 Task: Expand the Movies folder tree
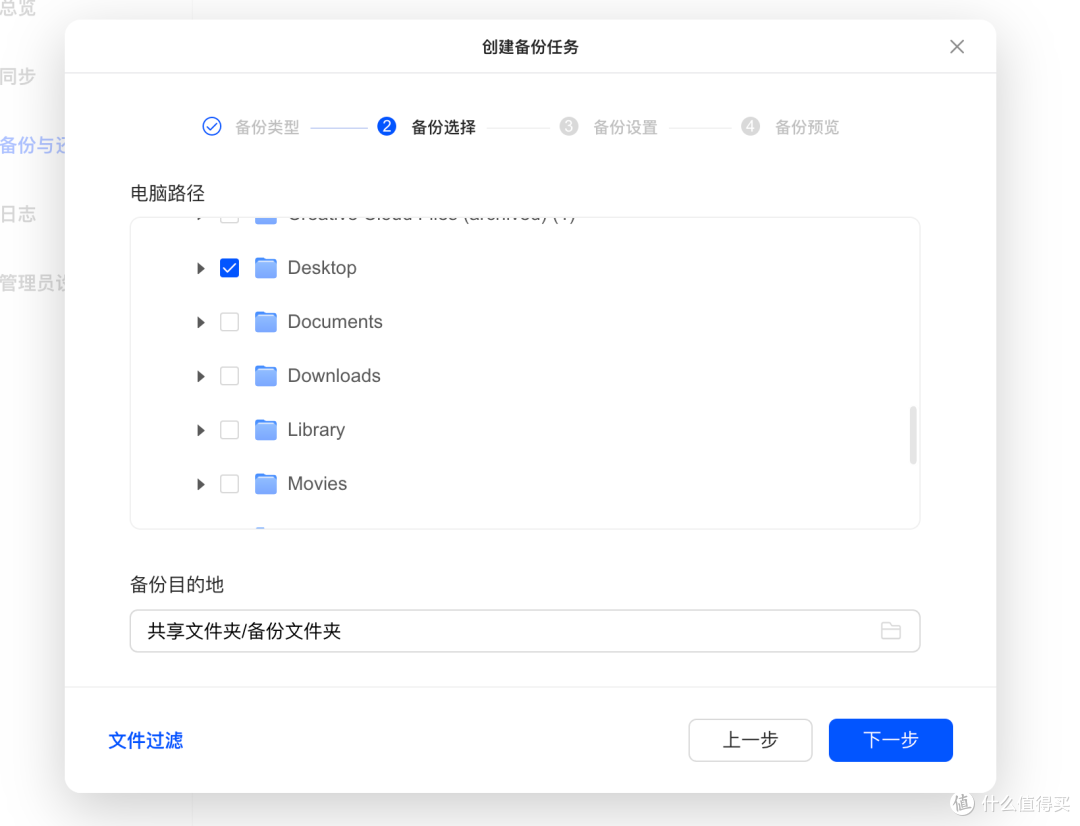point(200,484)
